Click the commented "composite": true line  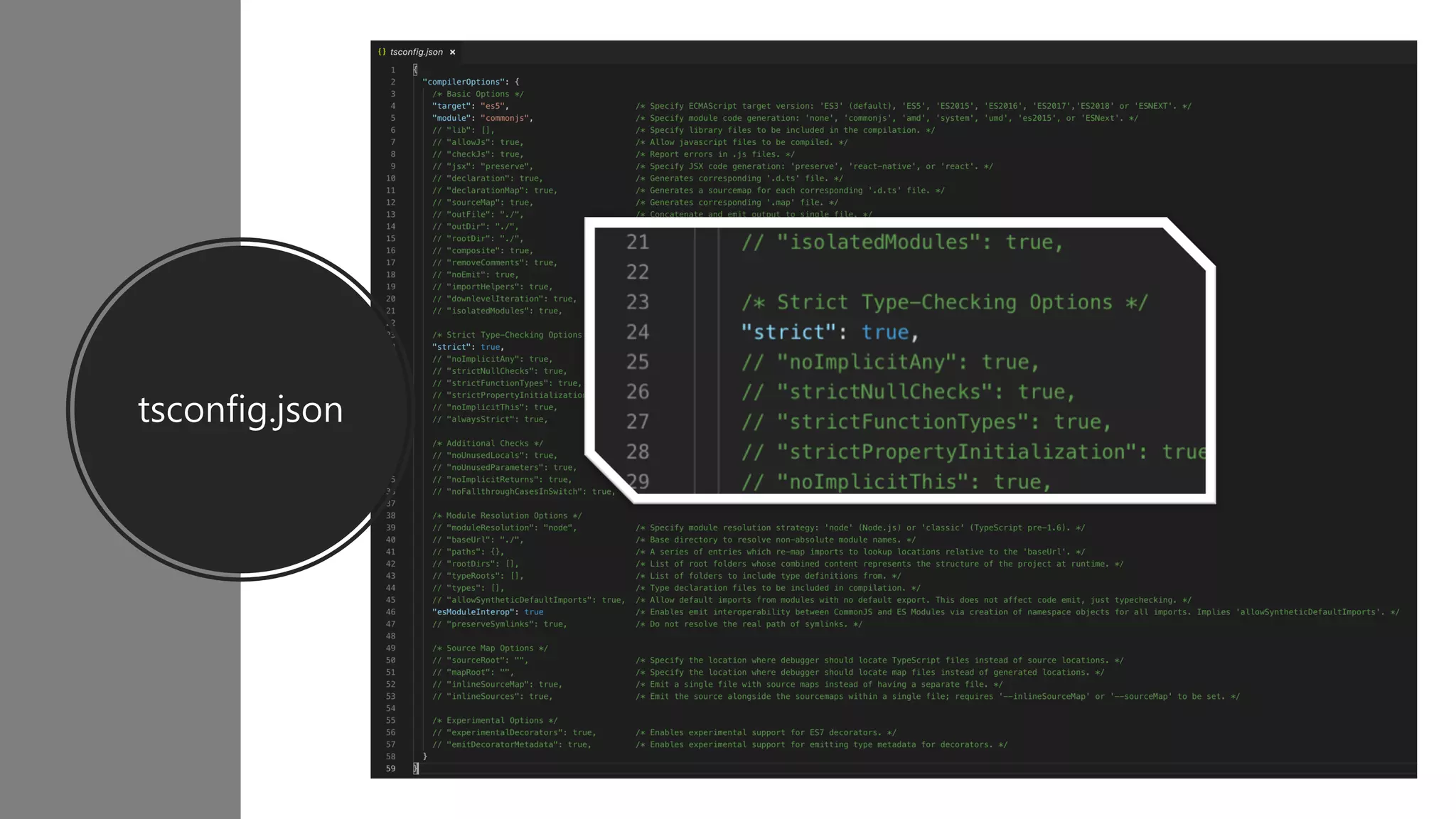pyautogui.click(x=483, y=251)
